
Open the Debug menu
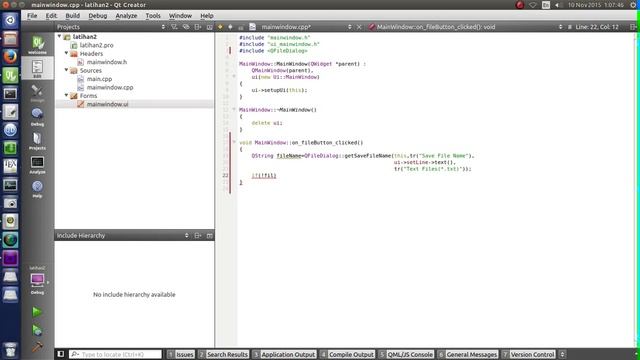point(98,16)
